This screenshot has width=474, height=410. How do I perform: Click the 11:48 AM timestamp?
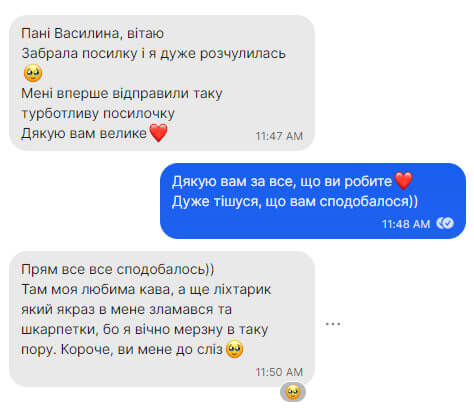pyautogui.click(x=406, y=224)
